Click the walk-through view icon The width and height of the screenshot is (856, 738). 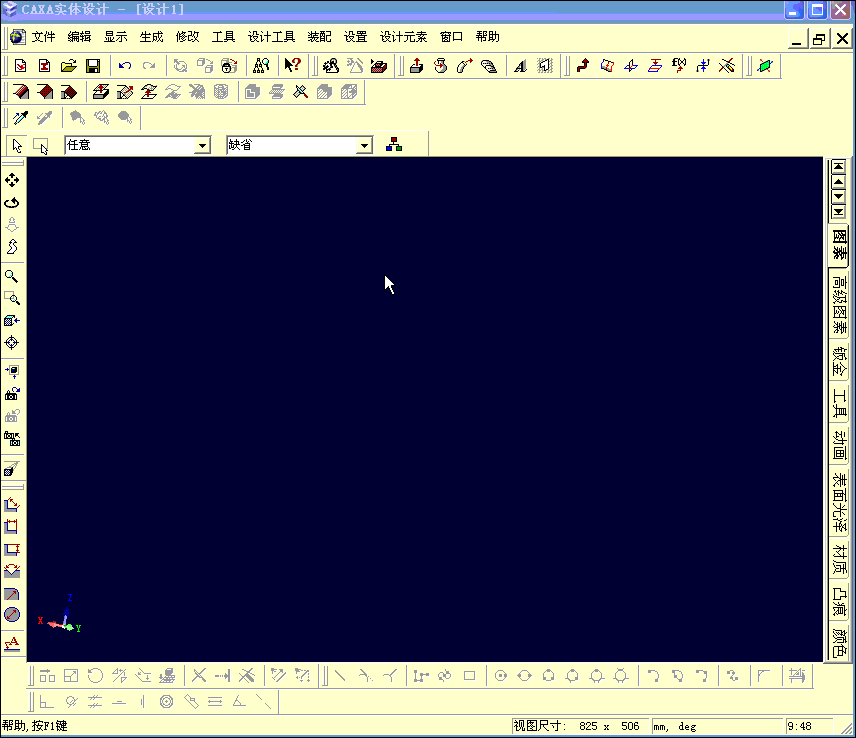11,247
